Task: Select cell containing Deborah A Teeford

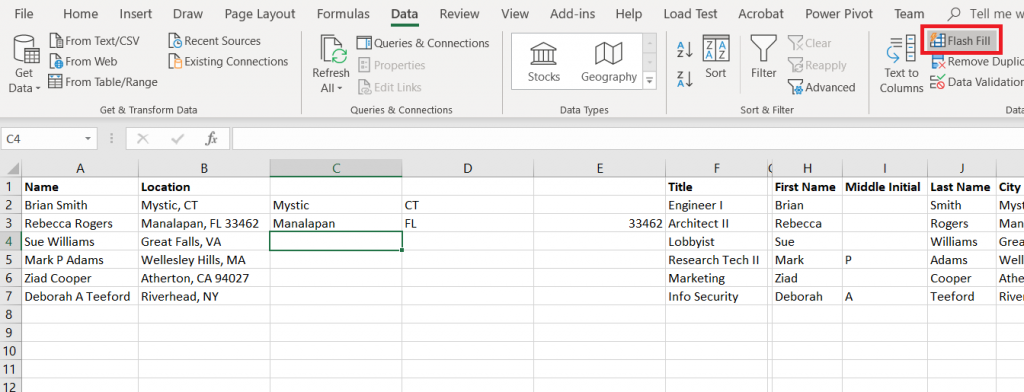Action: 80,296
